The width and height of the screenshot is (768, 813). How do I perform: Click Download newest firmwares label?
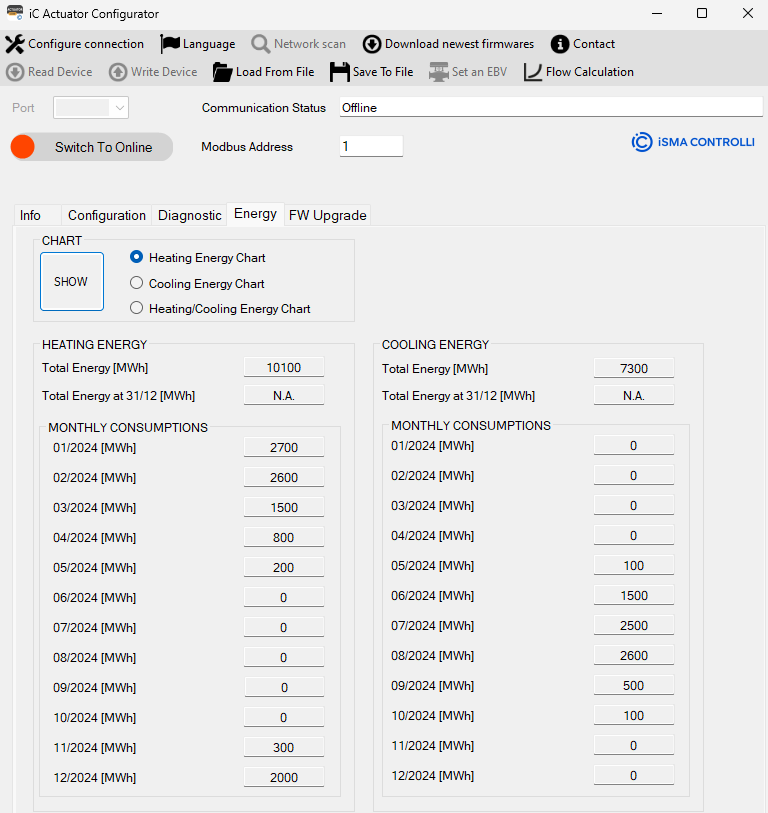pos(459,44)
